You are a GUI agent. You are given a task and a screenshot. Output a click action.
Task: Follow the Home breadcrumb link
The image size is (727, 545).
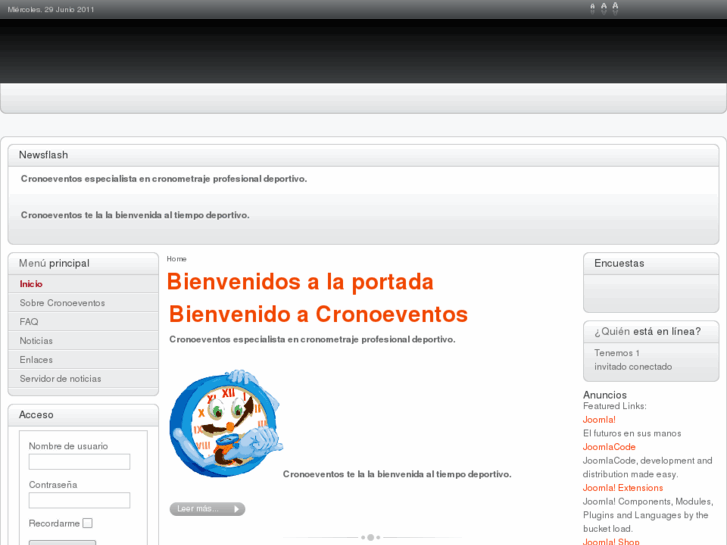176,259
